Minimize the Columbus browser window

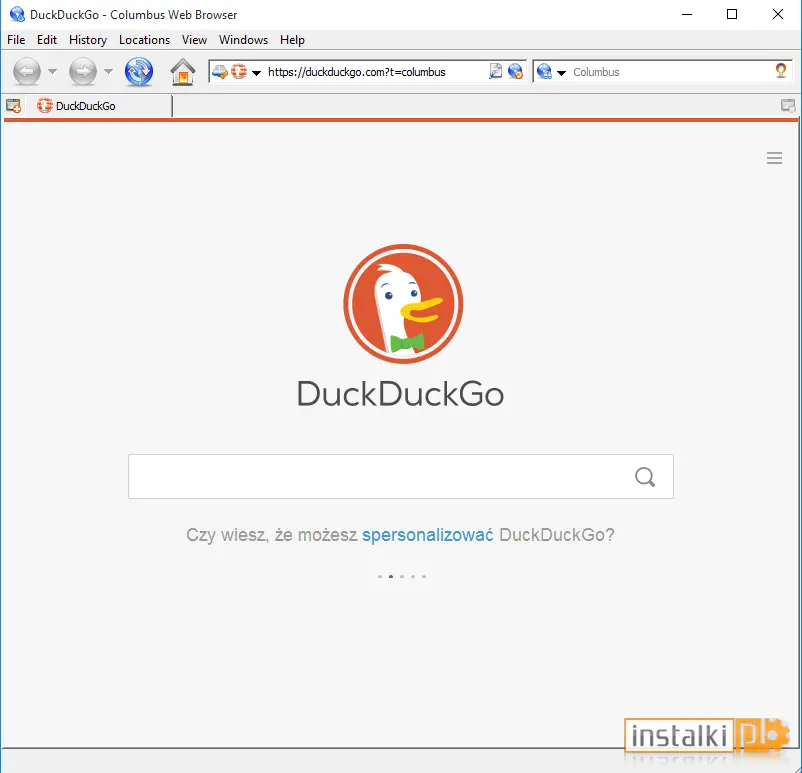click(687, 14)
